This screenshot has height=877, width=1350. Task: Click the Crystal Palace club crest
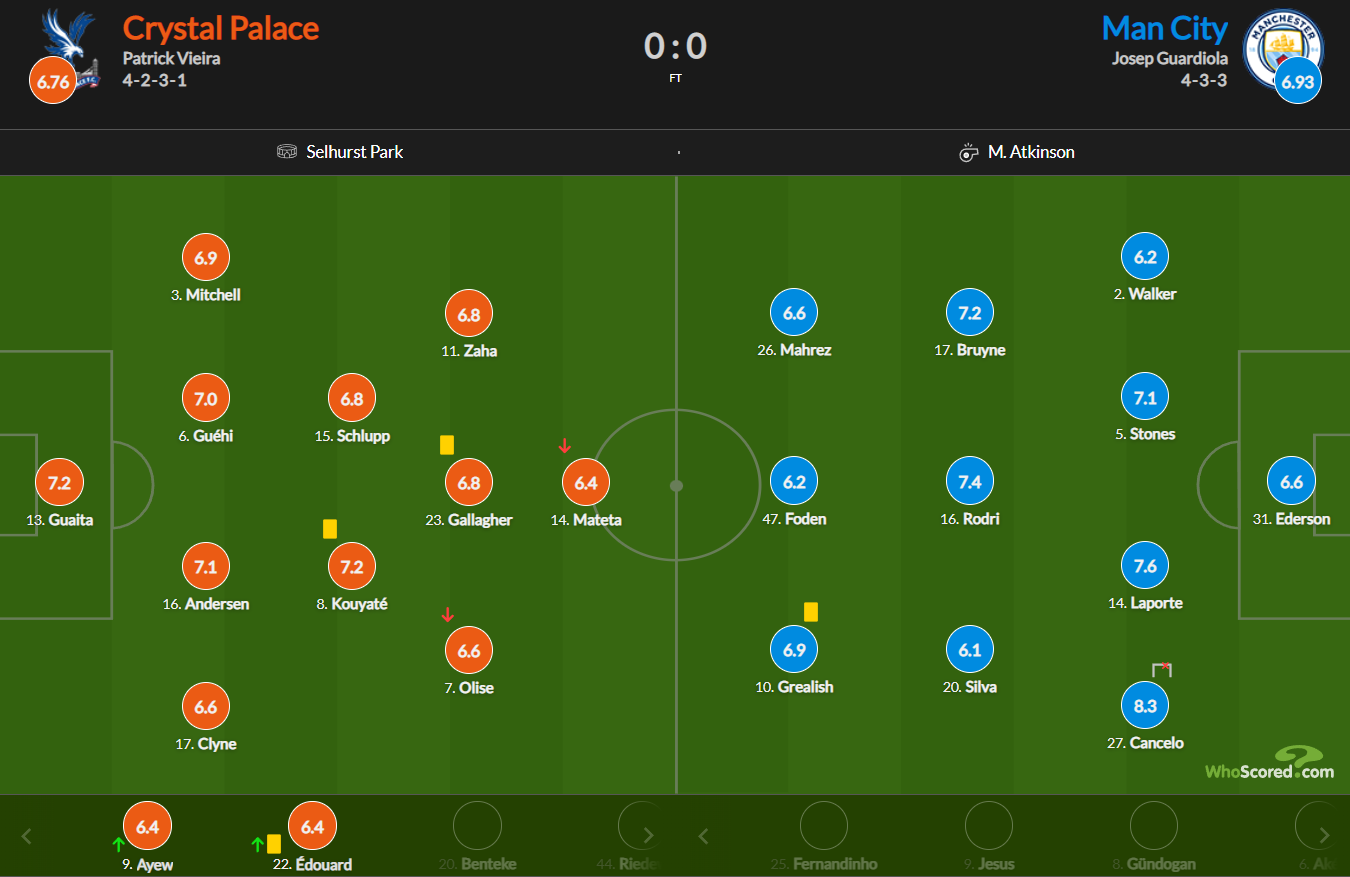[x=68, y=48]
